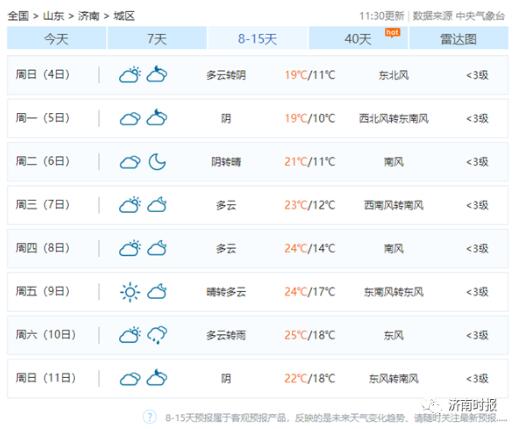Click daytime overcast icon for 周一 (5日)

[130, 119]
